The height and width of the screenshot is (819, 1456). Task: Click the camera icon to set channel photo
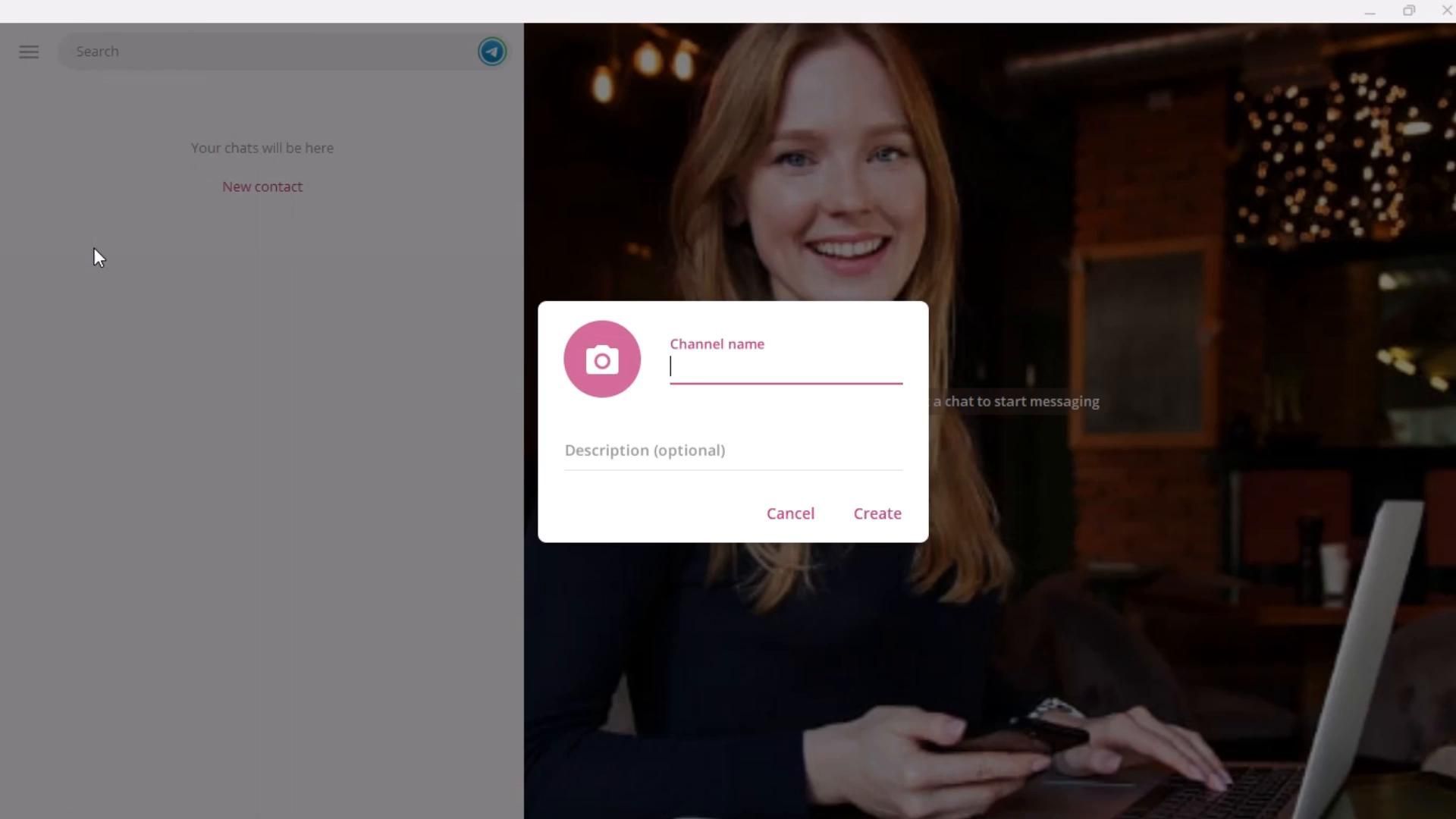tap(602, 359)
